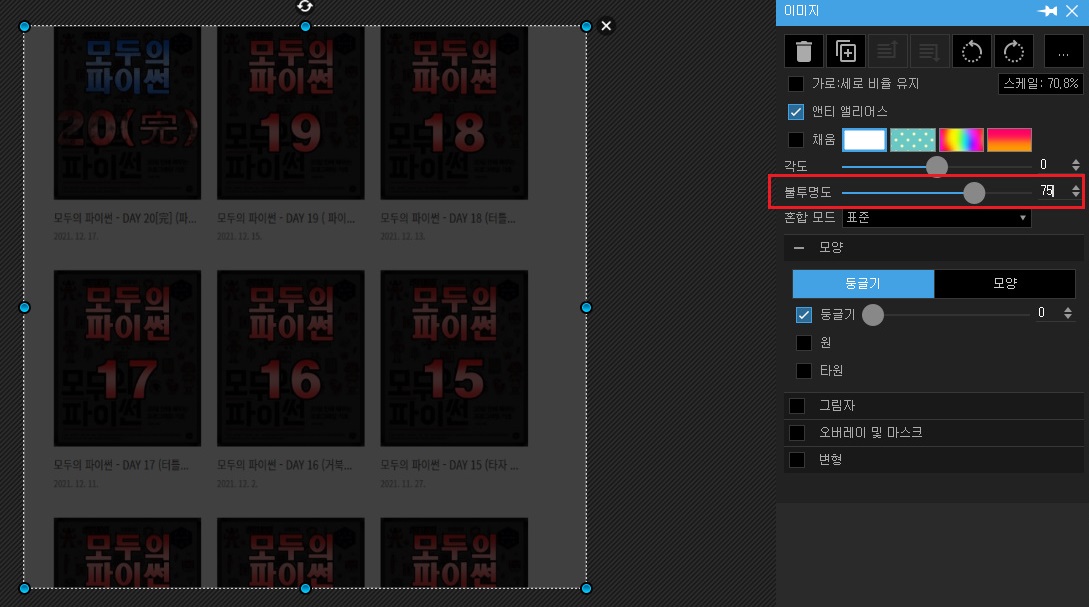Enable 오버레이 및 마스크 checkbox
Viewport: 1089px width, 607px height.
coord(797,433)
